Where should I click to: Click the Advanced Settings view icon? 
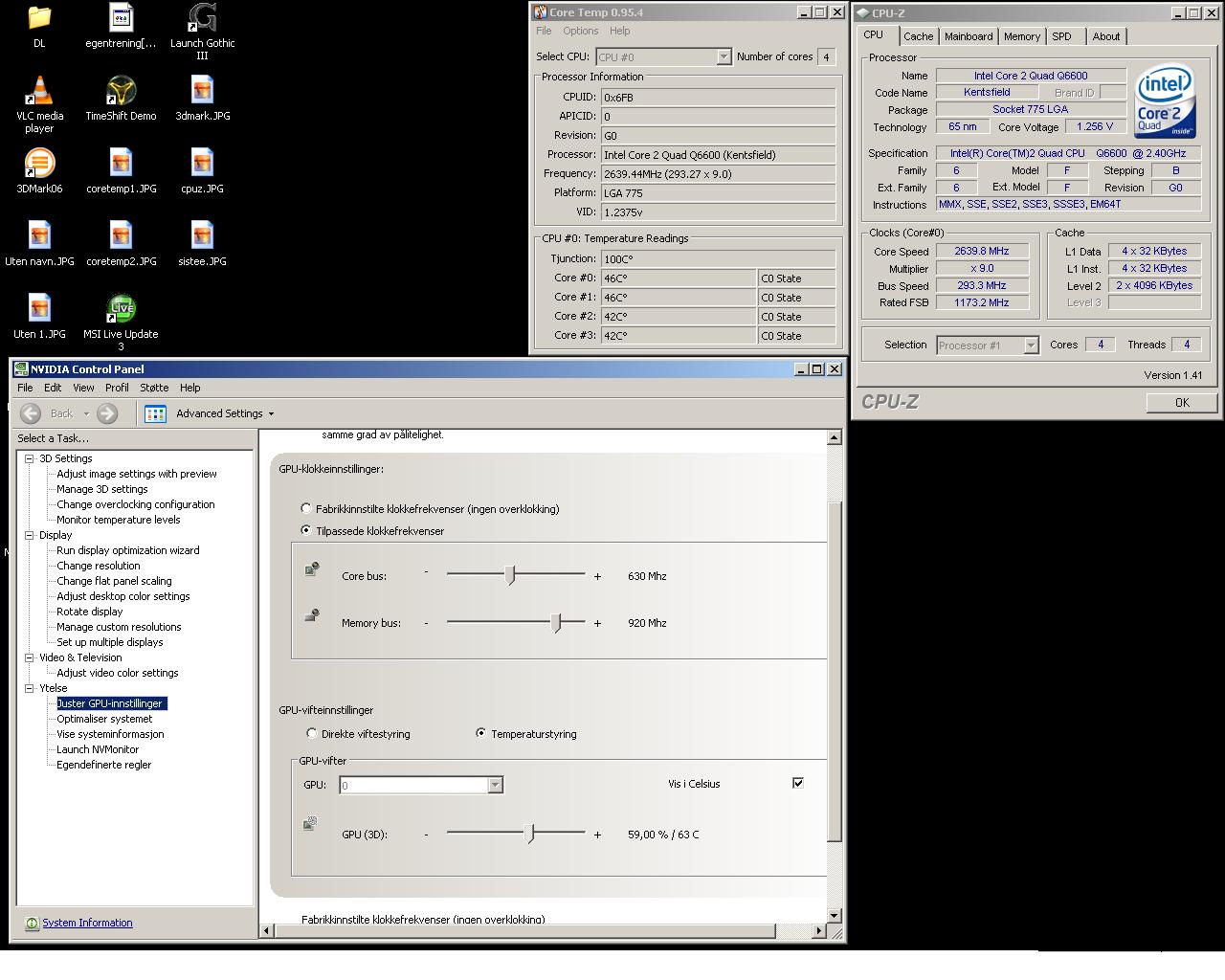(x=155, y=413)
